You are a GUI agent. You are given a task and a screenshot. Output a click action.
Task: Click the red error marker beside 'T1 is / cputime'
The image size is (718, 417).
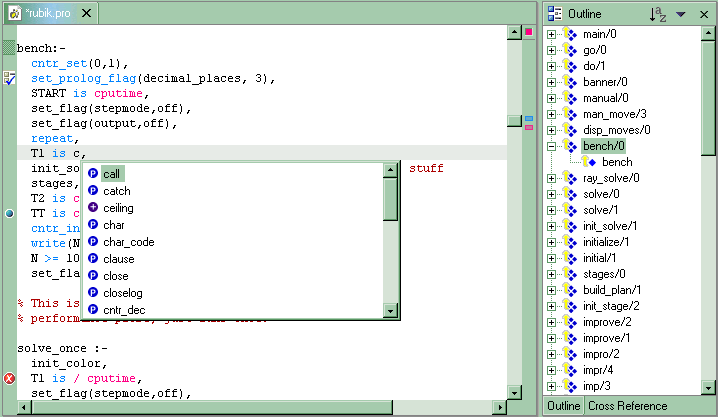coord(9,378)
